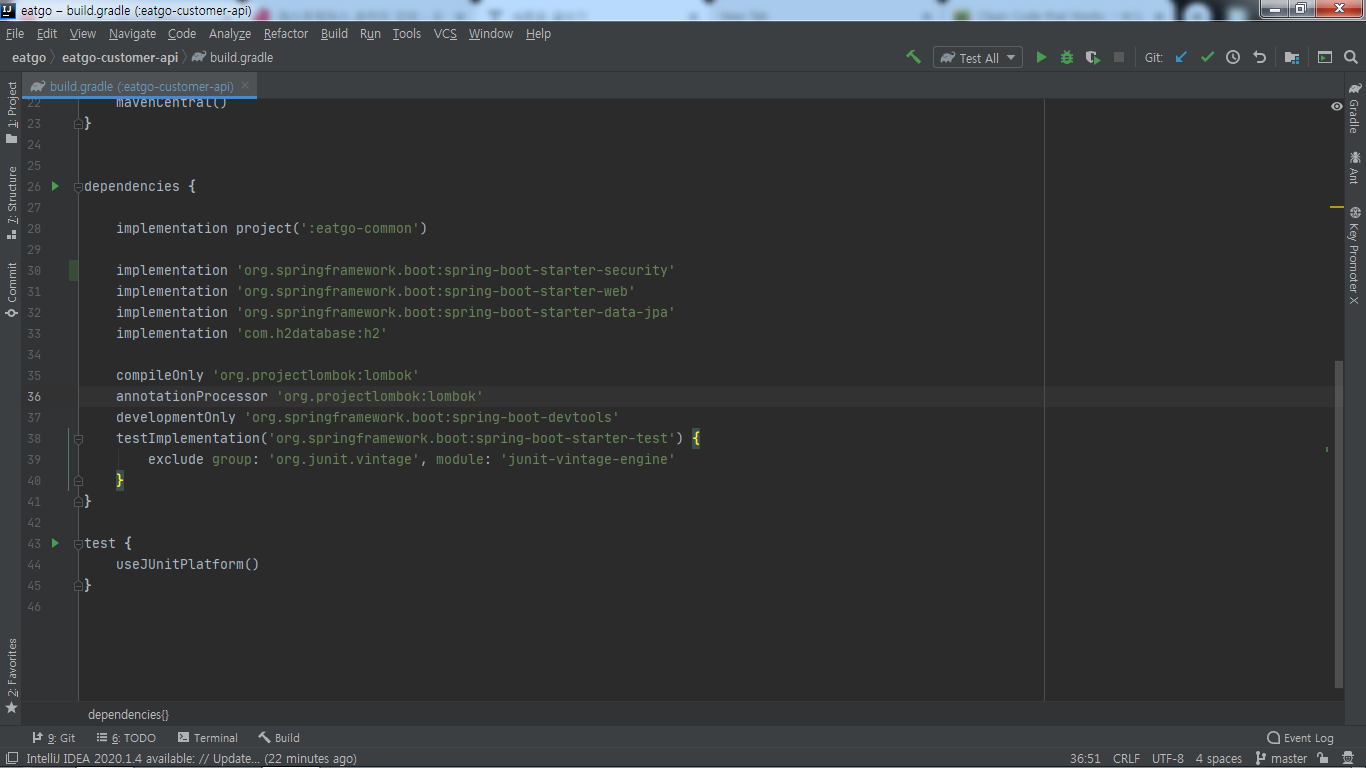Select build.gradle (:eatgo-customer-api) editor tab
The width and height of the screenshot is (1366, 768).
click(141, 86)
